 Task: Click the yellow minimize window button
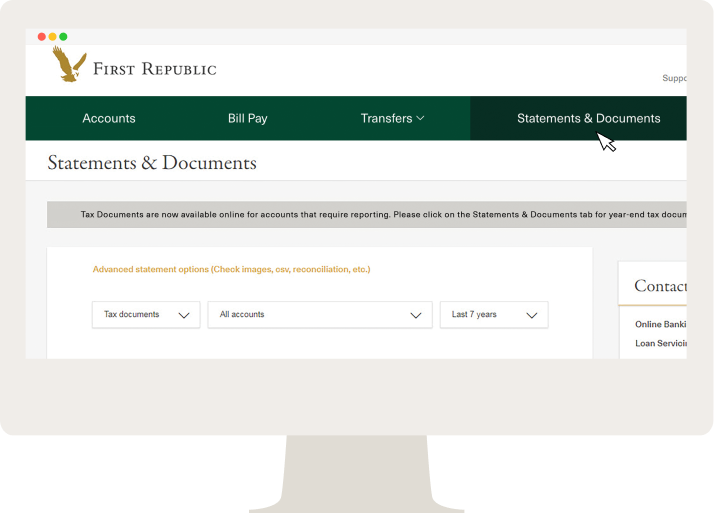coord(52,36)
